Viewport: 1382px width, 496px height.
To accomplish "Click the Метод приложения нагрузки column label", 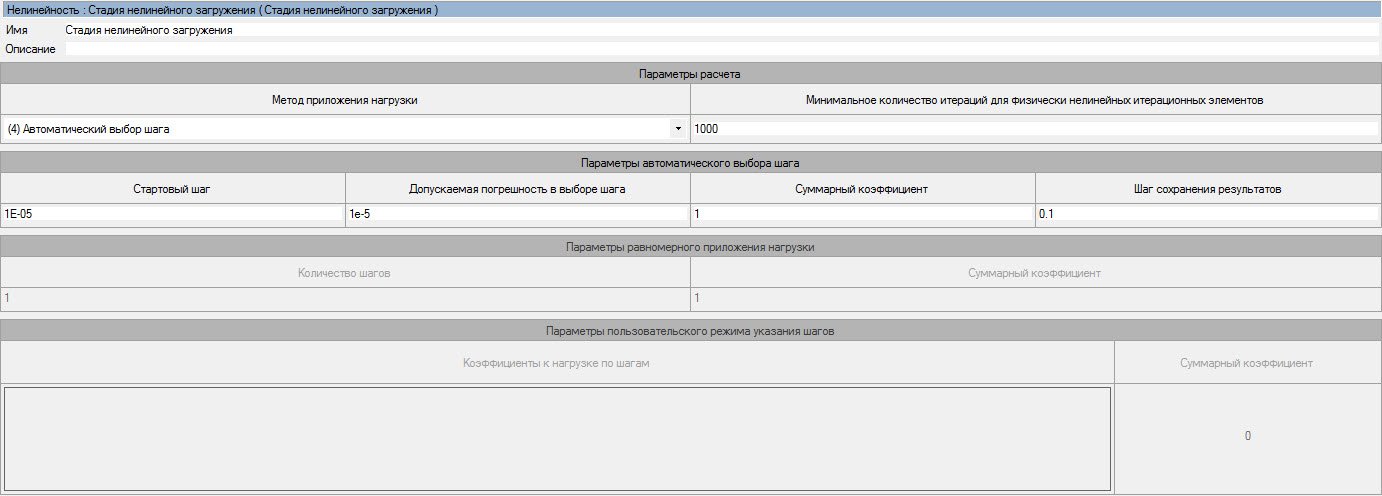I will click(x=345, y=100).
